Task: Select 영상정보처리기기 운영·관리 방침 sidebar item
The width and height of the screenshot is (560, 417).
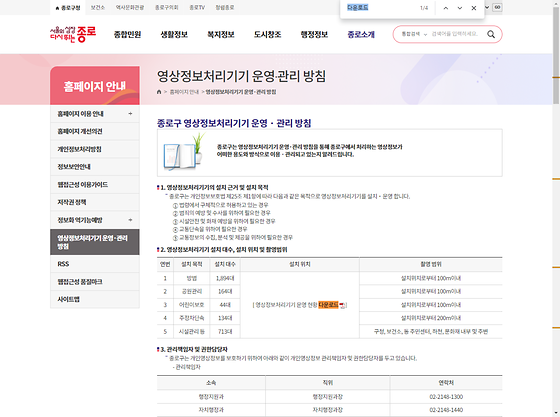Action: point(95,242)
